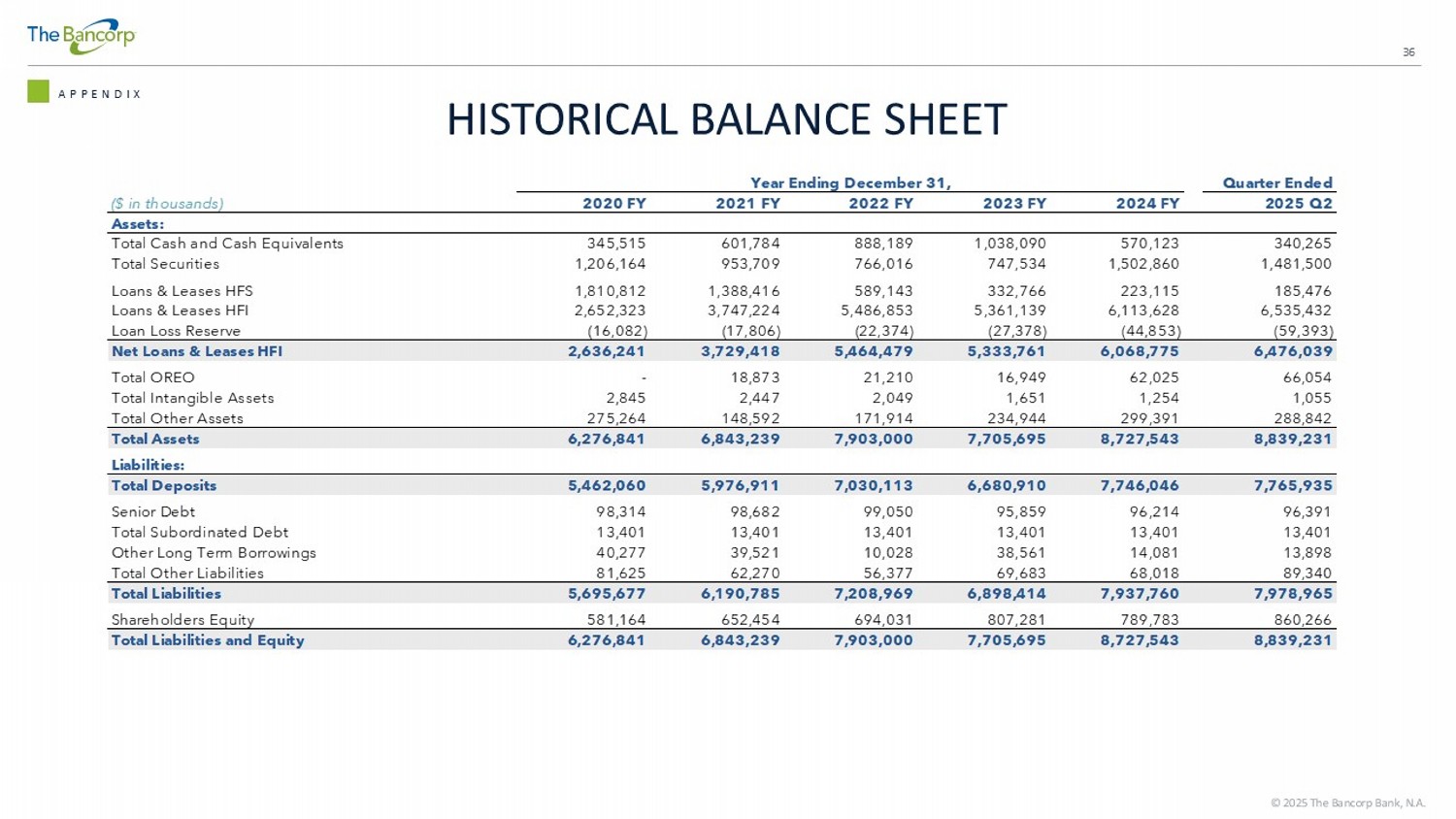Click the Year Ending December 31 header

[849, 182]
